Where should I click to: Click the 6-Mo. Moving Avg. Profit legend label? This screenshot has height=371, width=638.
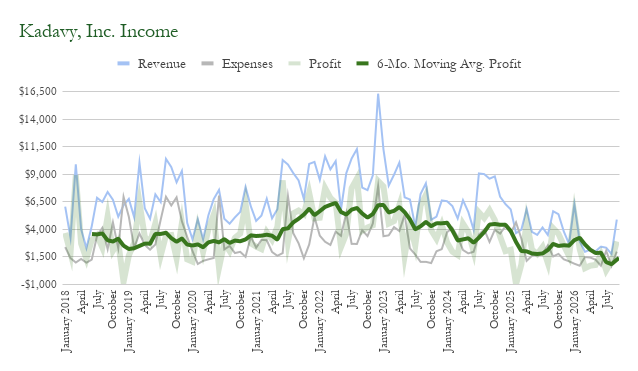point(449,64)
